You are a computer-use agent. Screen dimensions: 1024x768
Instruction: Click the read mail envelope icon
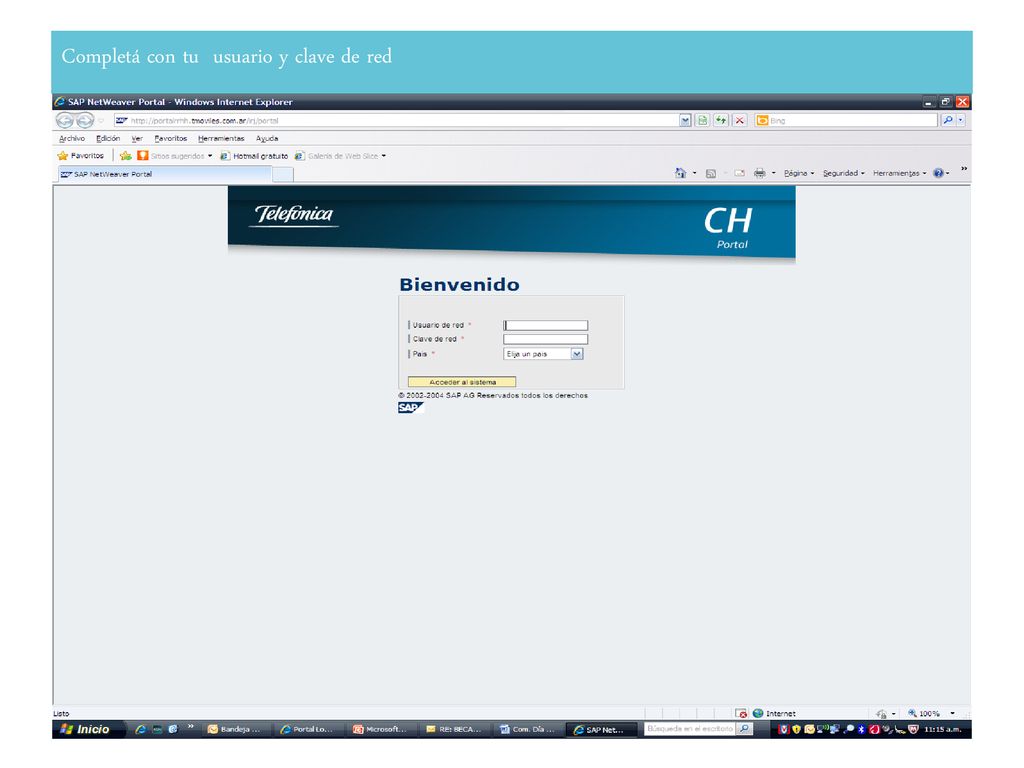tap(739, 173)
